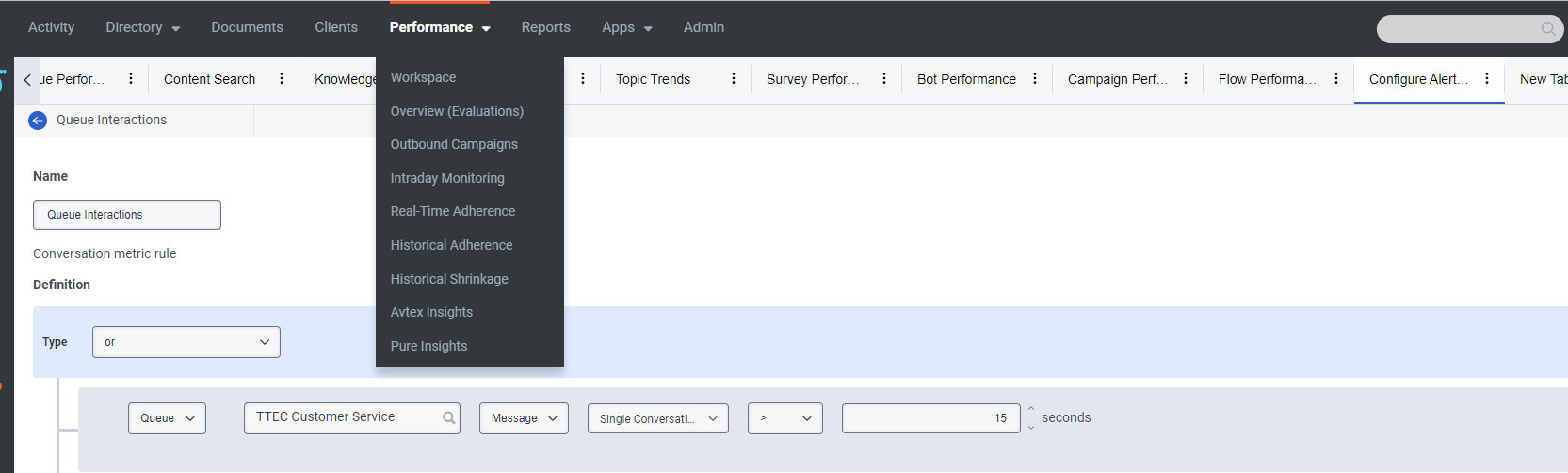Select Intraday Monitoring from Performance menu
Image resolution: width=1568 pixels, height=473 pixels.
tap(447, 178)
